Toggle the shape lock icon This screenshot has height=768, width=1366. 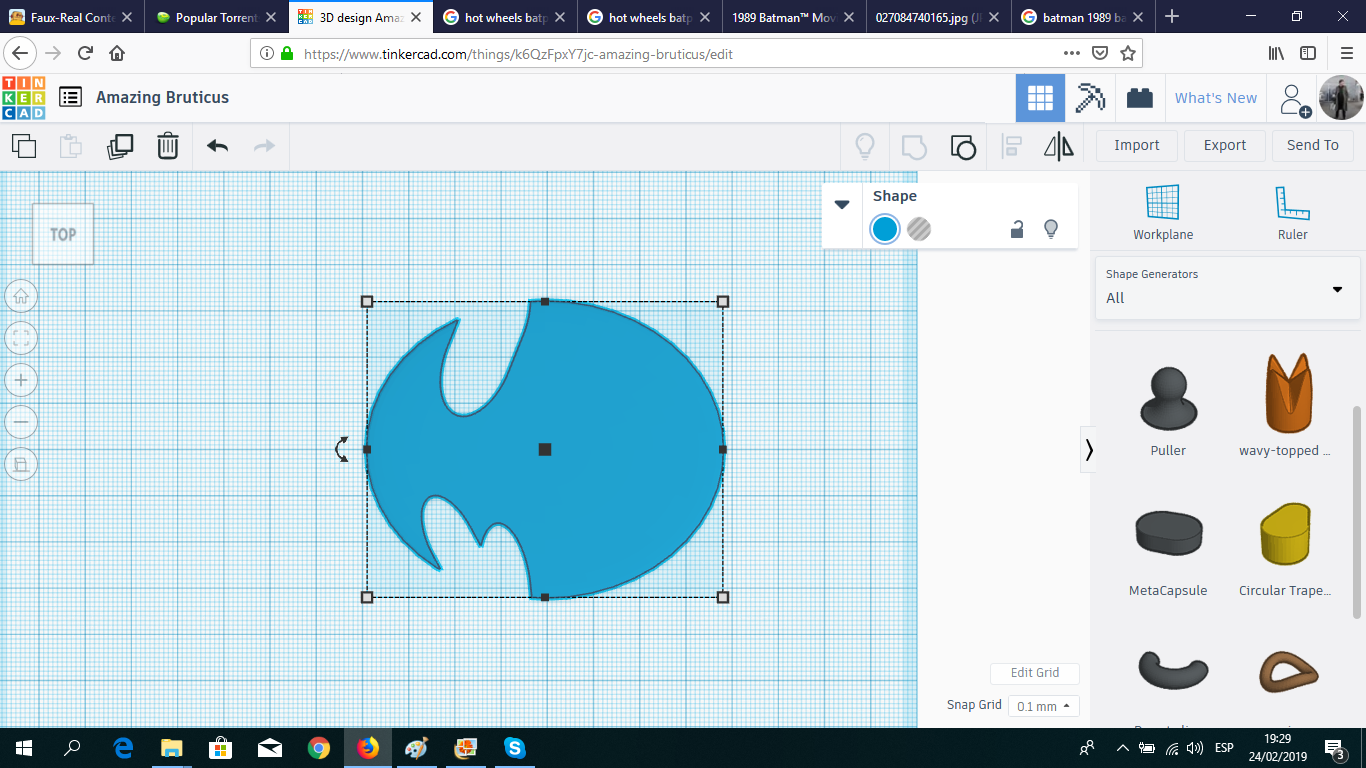[1017, 229]
